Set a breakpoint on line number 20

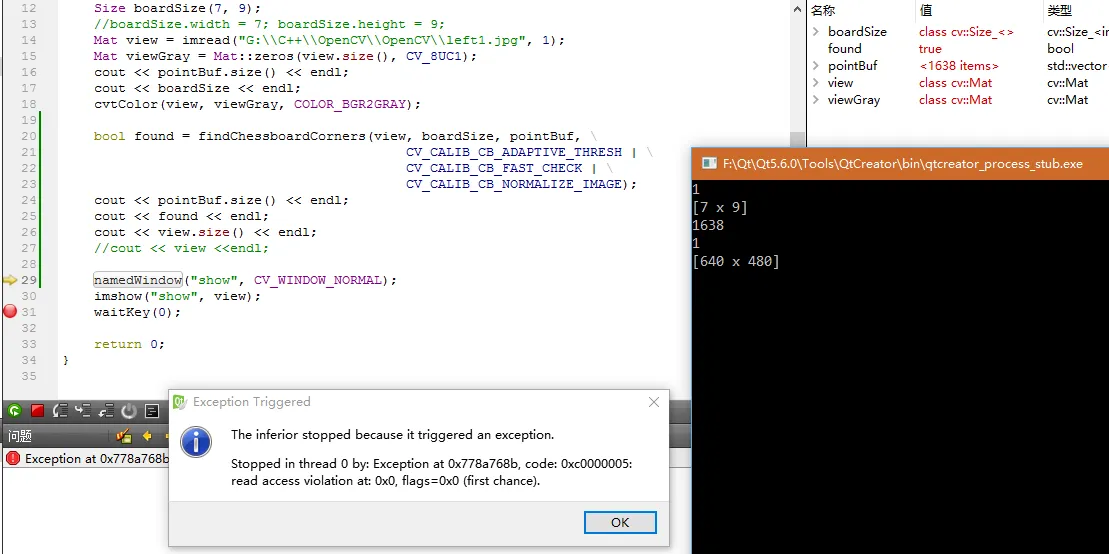28,136
